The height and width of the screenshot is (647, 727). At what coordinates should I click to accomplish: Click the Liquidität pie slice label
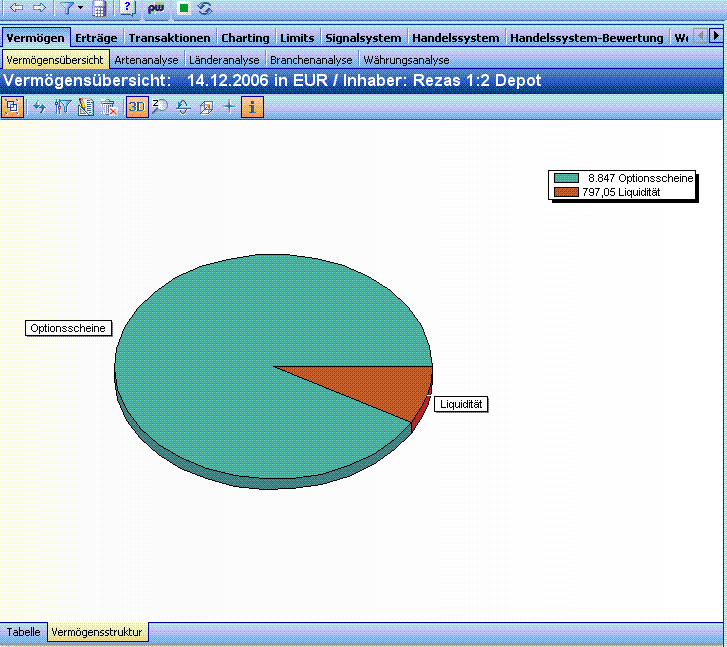tap(462, 404)
